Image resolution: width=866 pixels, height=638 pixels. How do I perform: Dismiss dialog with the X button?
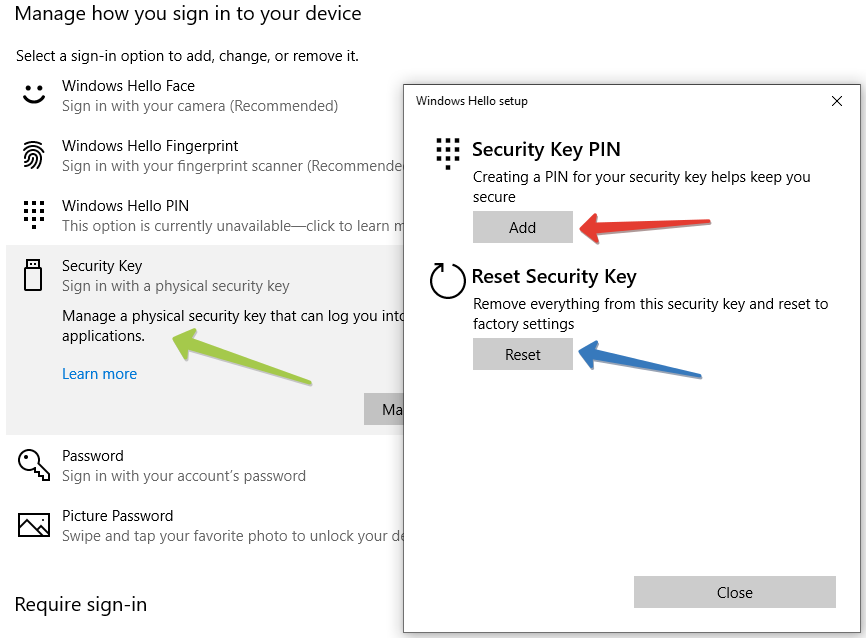pos(837,101)
